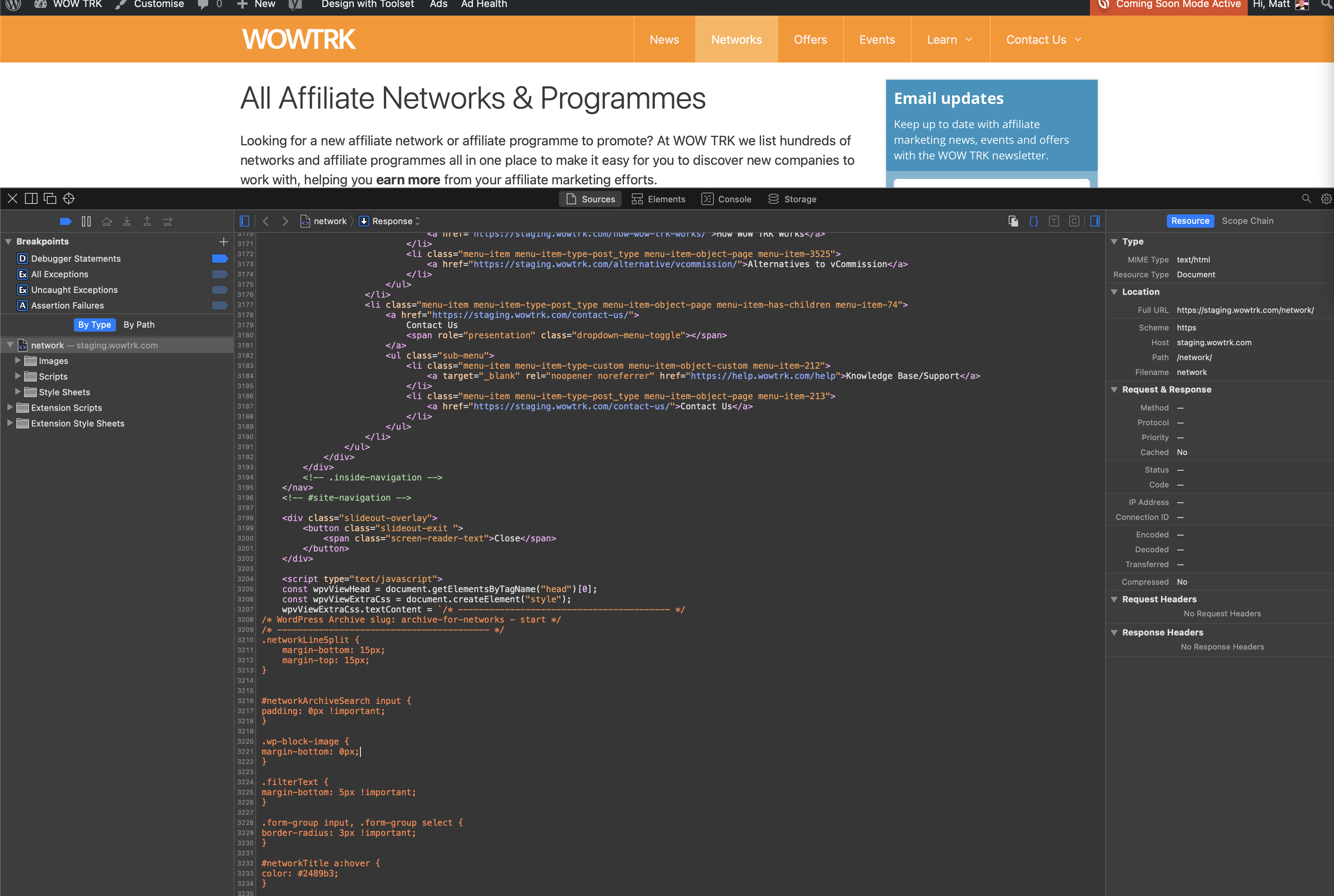Click the Step Out debugger icon

[x=147, y=221]
